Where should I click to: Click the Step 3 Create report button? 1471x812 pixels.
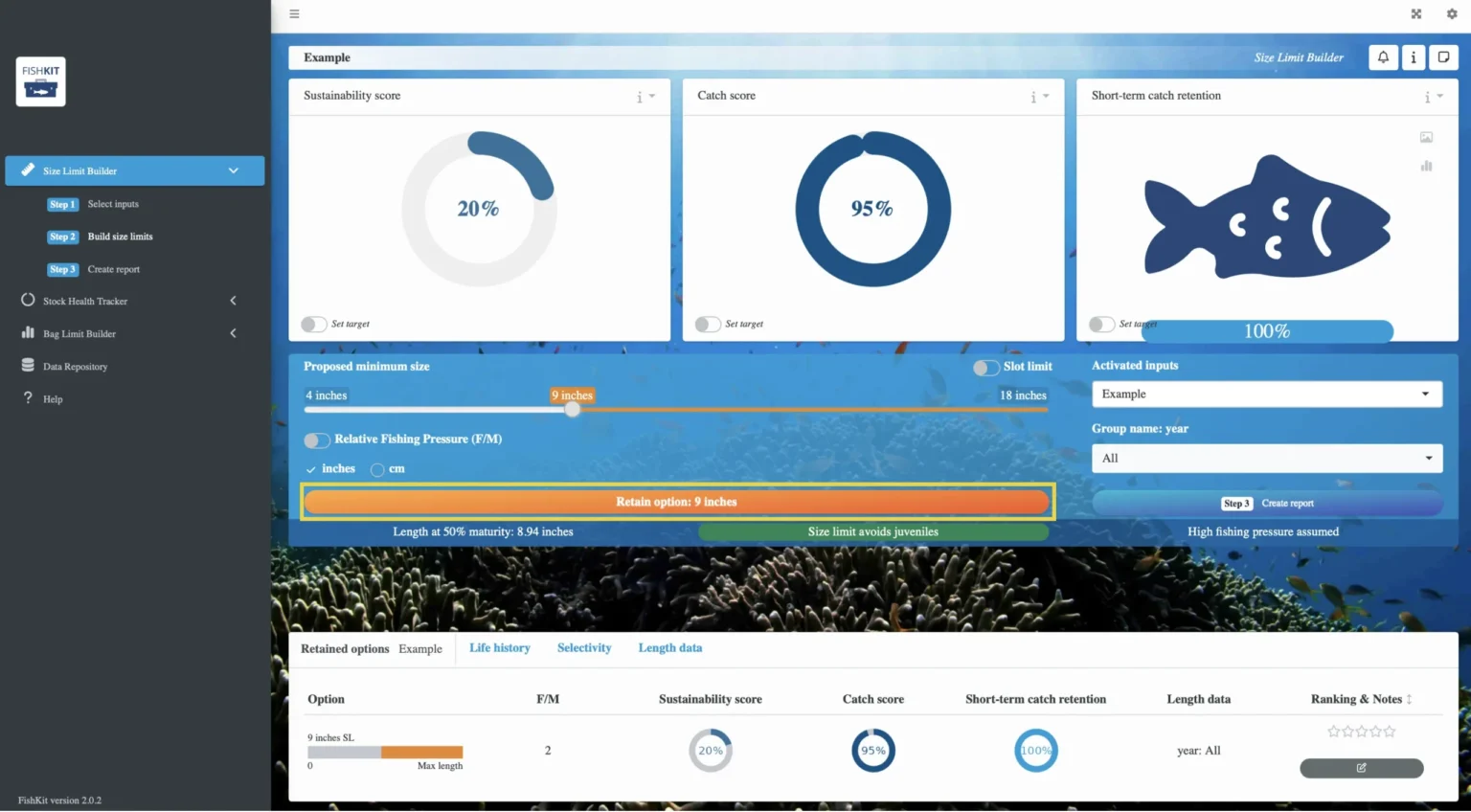(1266, 503)
